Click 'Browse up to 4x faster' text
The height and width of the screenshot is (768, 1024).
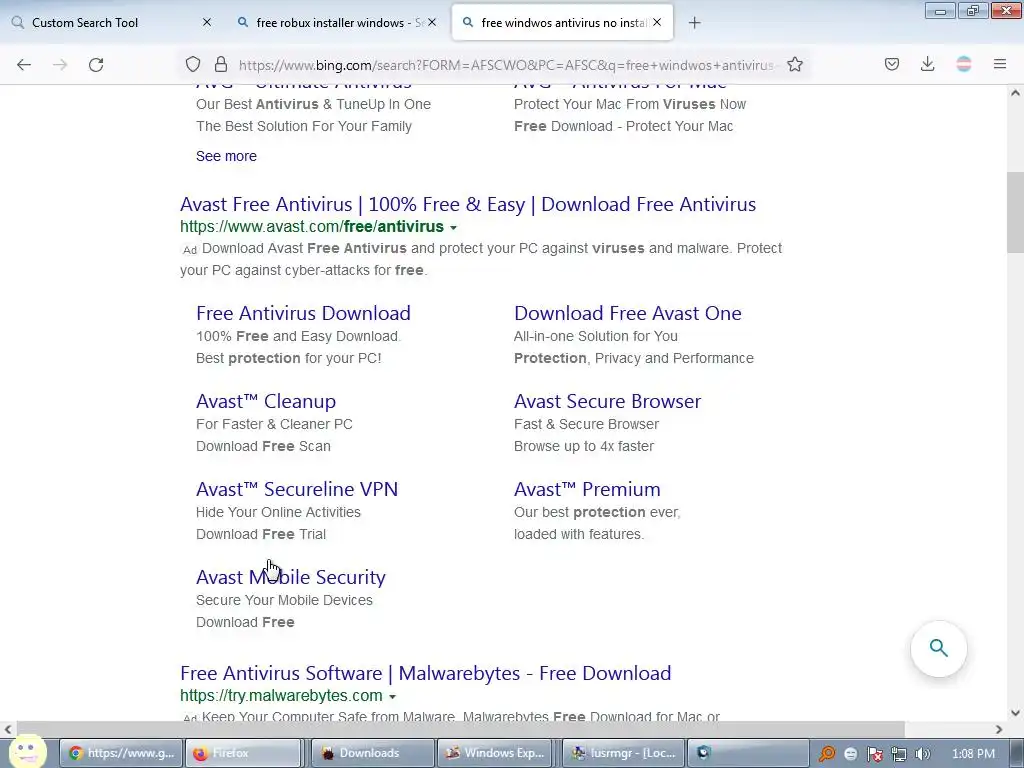(x=584, y=447)
